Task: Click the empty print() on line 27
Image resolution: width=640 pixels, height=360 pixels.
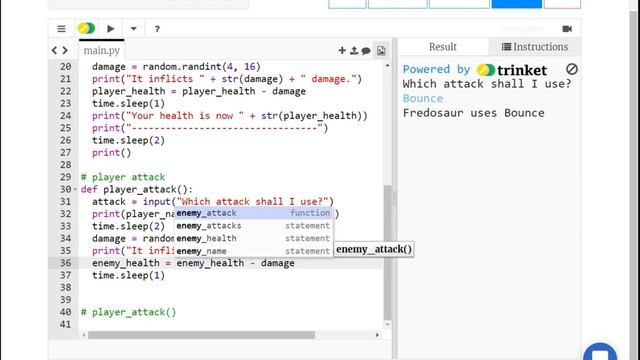Action: point(111,153)
